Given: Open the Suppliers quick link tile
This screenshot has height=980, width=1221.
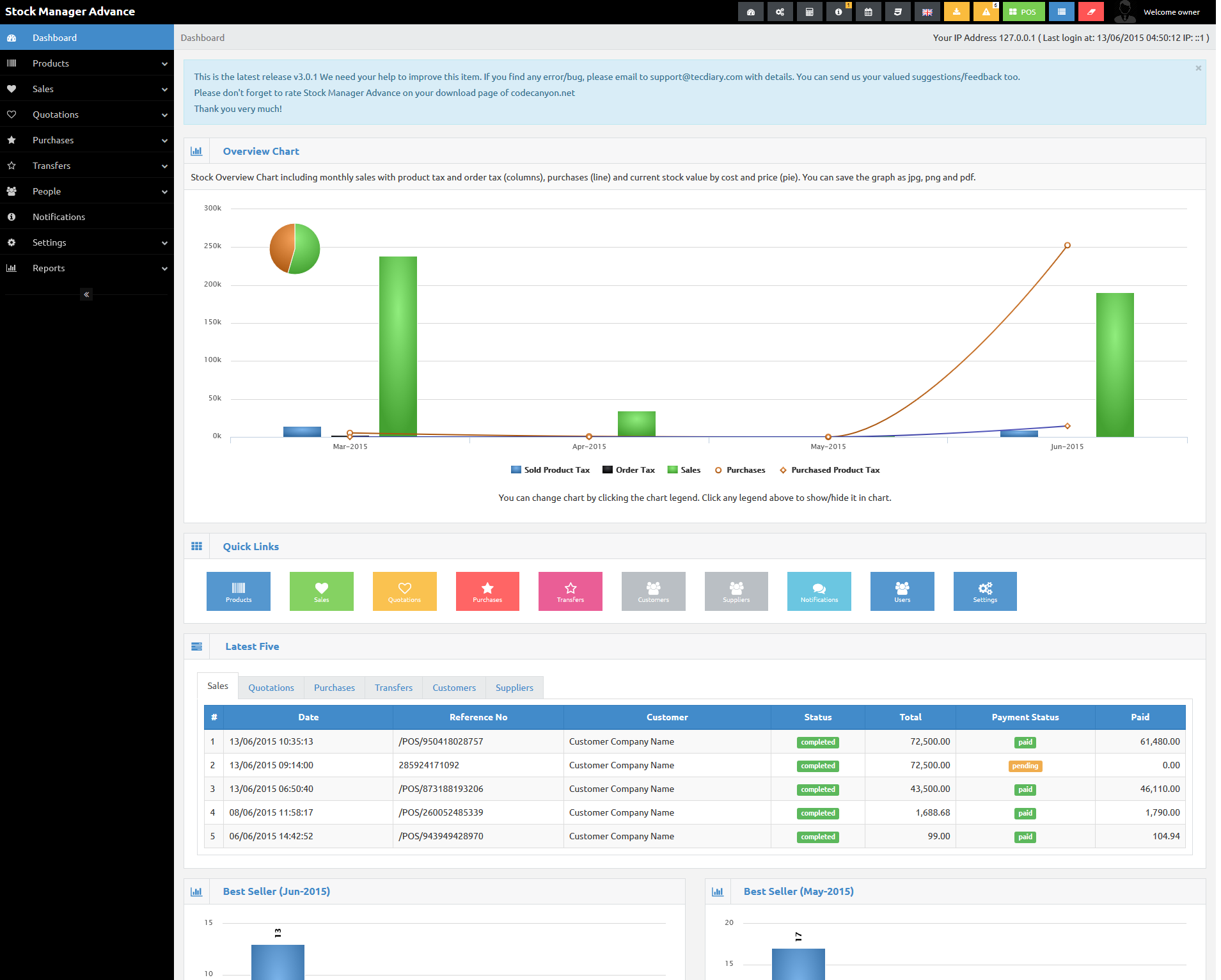Looking at the screenshot, I should [736, 591].
